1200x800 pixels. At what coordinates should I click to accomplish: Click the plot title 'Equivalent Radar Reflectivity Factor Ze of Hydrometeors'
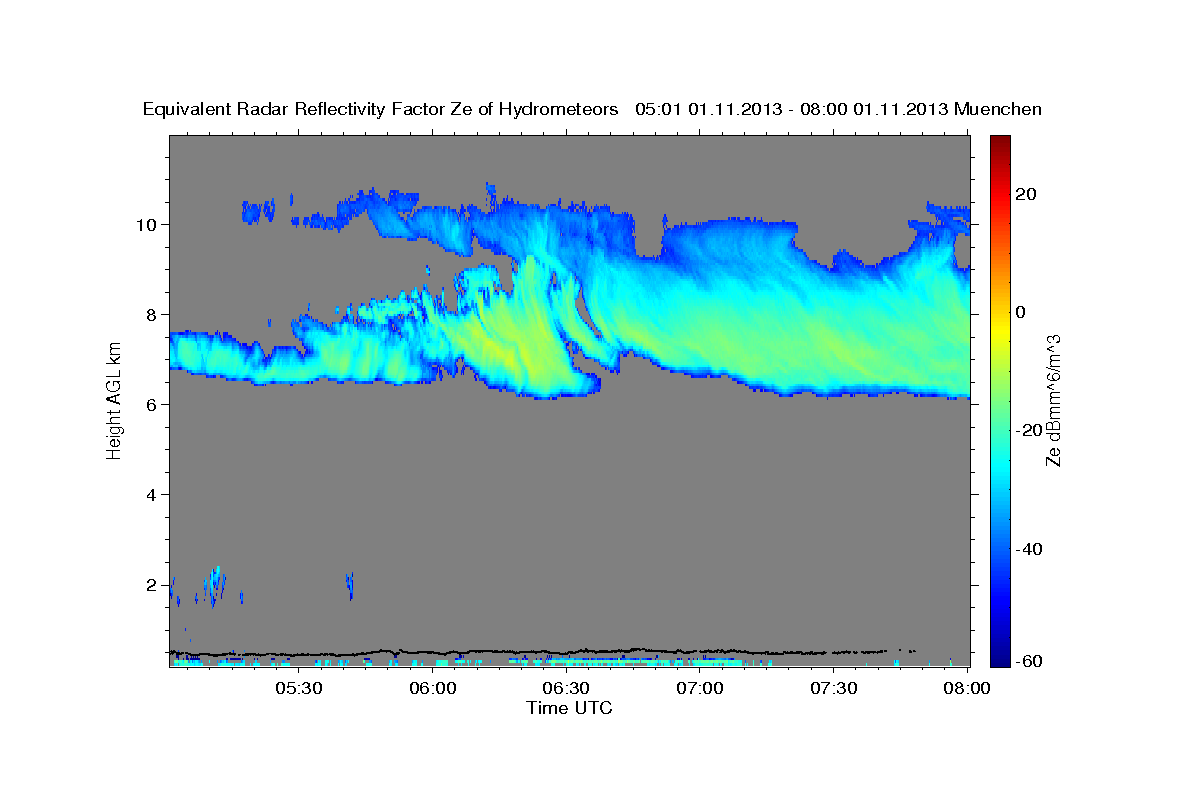pos(381,110)
